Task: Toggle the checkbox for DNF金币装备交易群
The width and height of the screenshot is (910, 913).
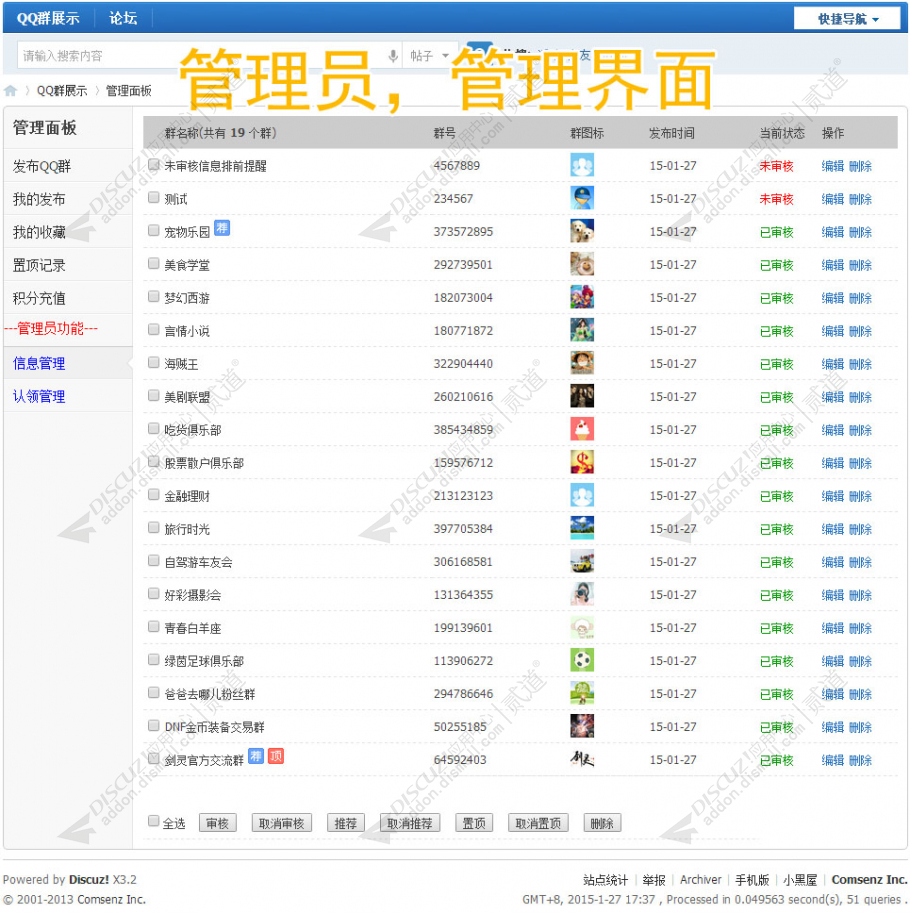Action: coord(154,726)
